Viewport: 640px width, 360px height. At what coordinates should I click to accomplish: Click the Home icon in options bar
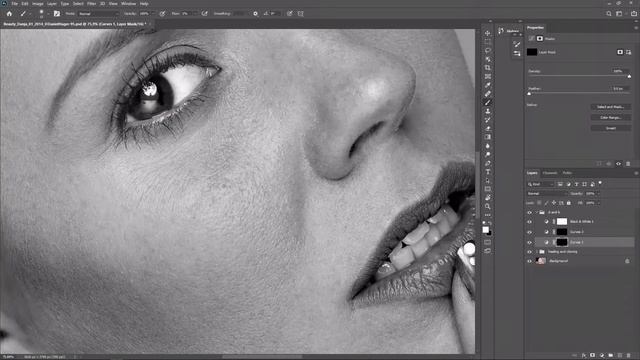tap(9, 13)
